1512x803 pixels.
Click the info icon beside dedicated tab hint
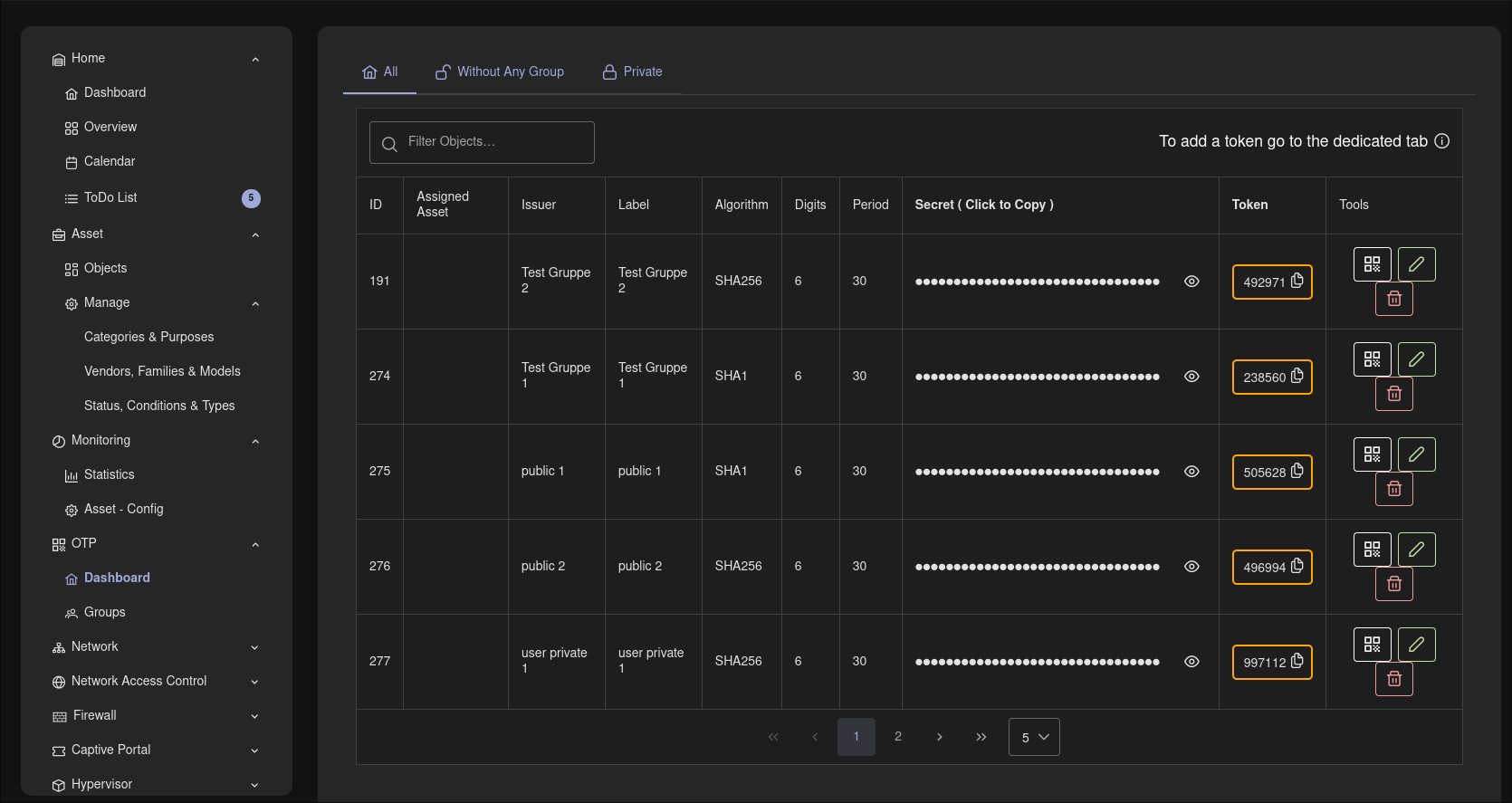(1442, 141)
